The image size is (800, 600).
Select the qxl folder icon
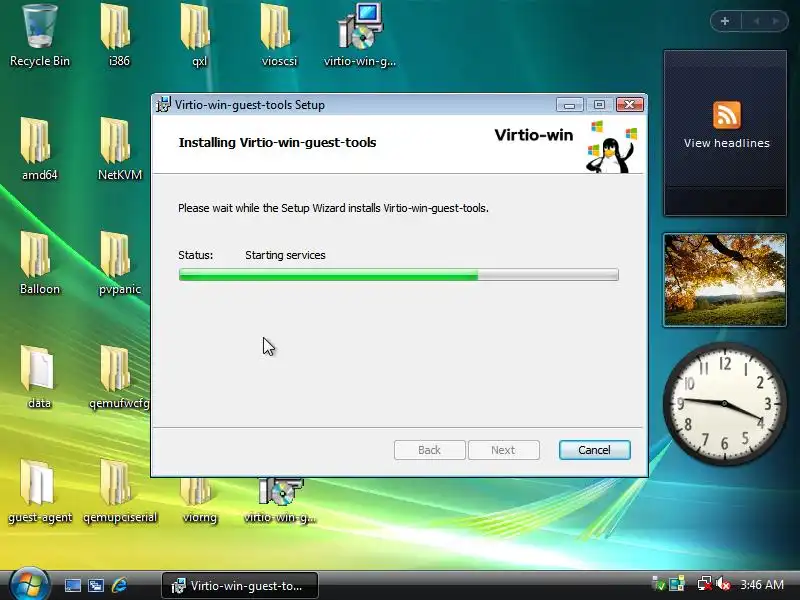pos(199,36)
